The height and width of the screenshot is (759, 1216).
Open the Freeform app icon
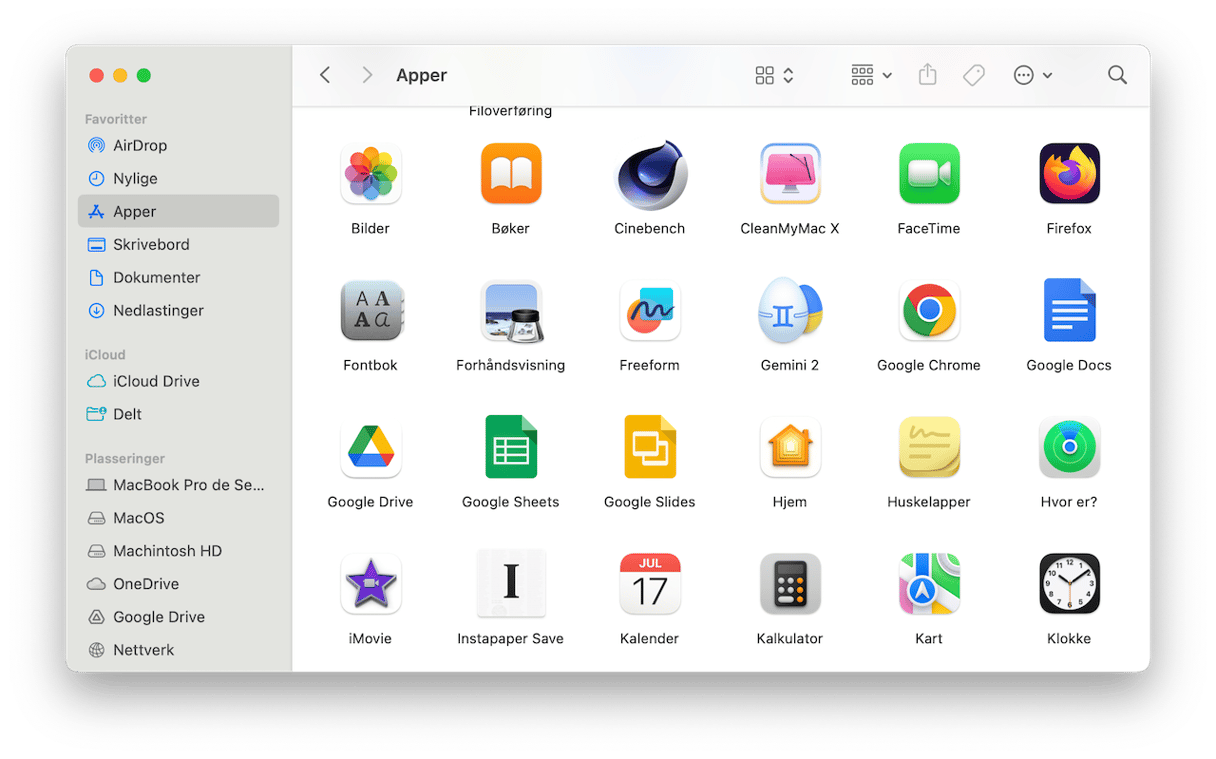click(x=650, y=310)
